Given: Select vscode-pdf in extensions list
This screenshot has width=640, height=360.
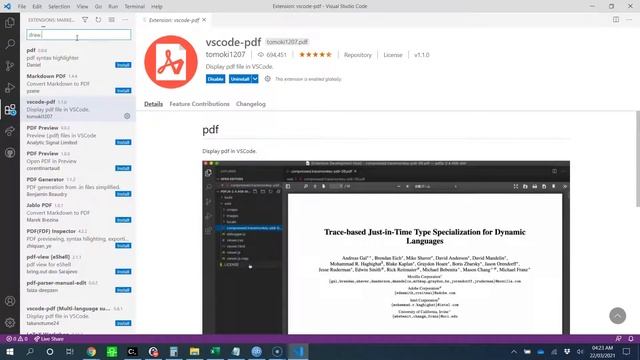Looking at the screenshot, I should (x=78, y=109).
